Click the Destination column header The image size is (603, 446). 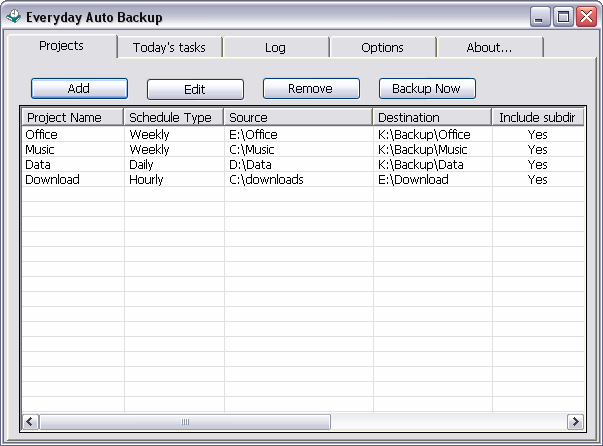432,117
